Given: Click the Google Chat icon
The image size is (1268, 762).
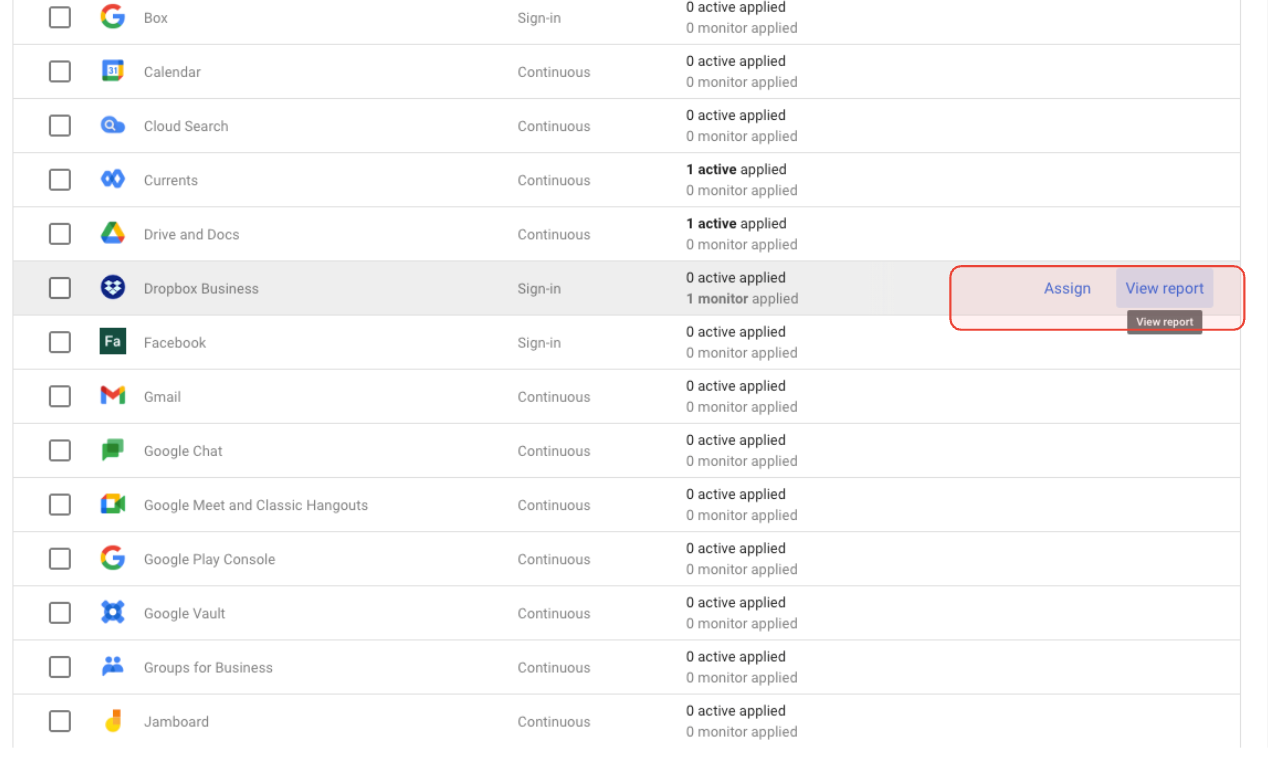Looking at the screenshot, I should click(113, 450).
